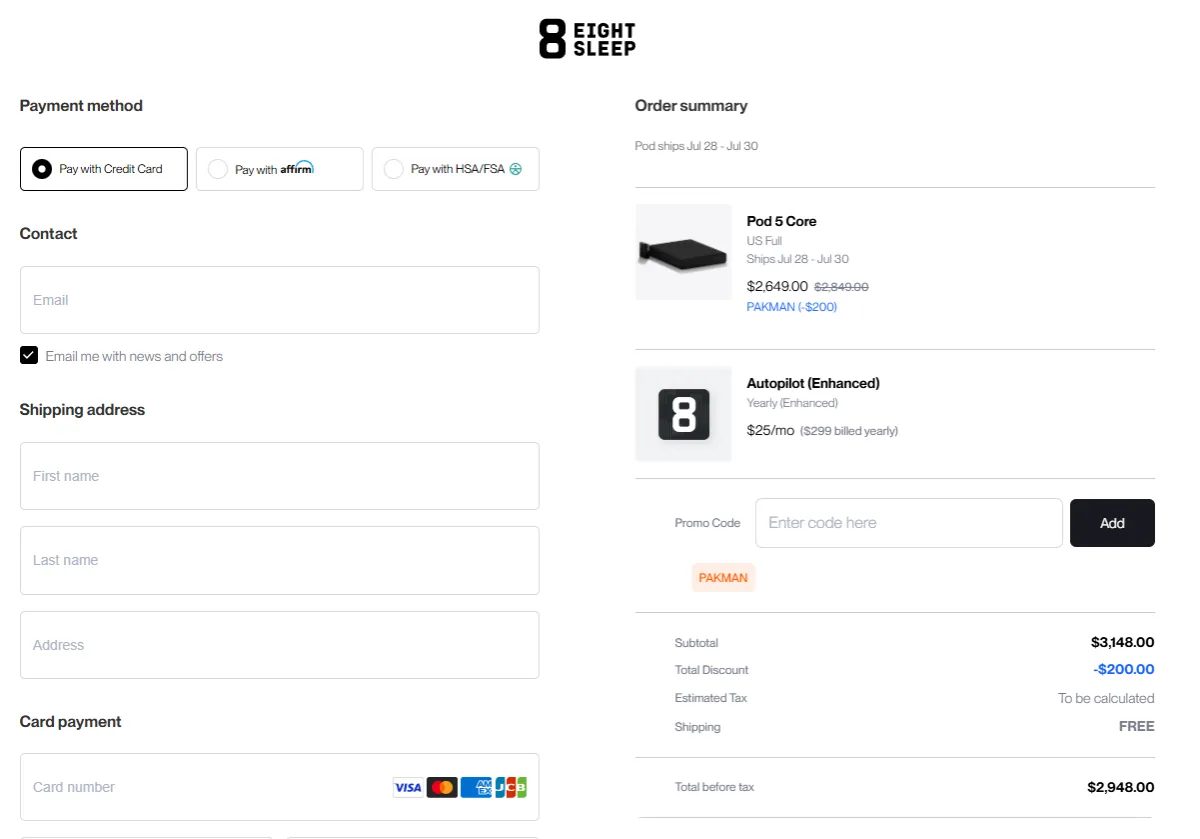Image resolution: width=1200 pixels, height=839 pixels.
Task: Focus the Email input field
Action: (x=279, y=300)
